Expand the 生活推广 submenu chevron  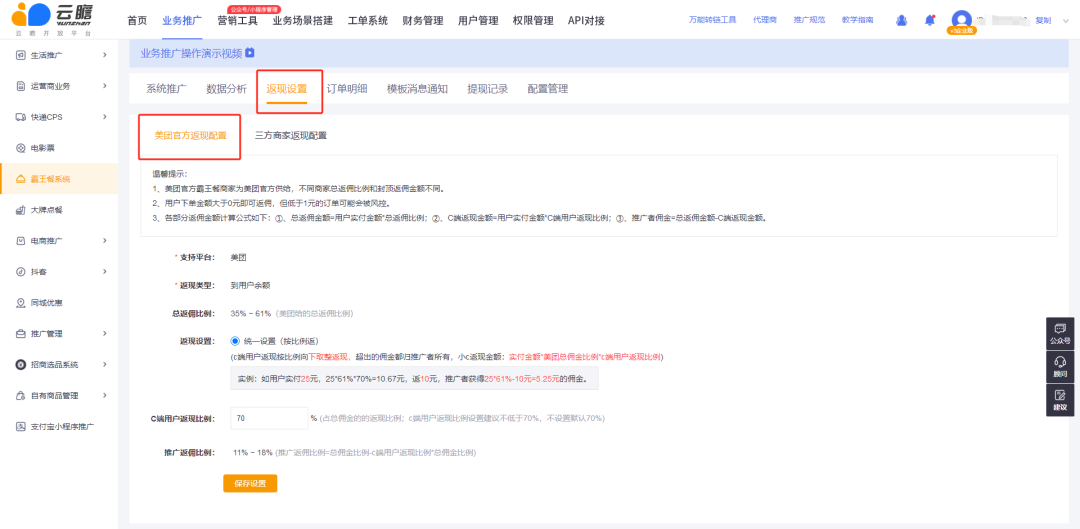[105, 54]
